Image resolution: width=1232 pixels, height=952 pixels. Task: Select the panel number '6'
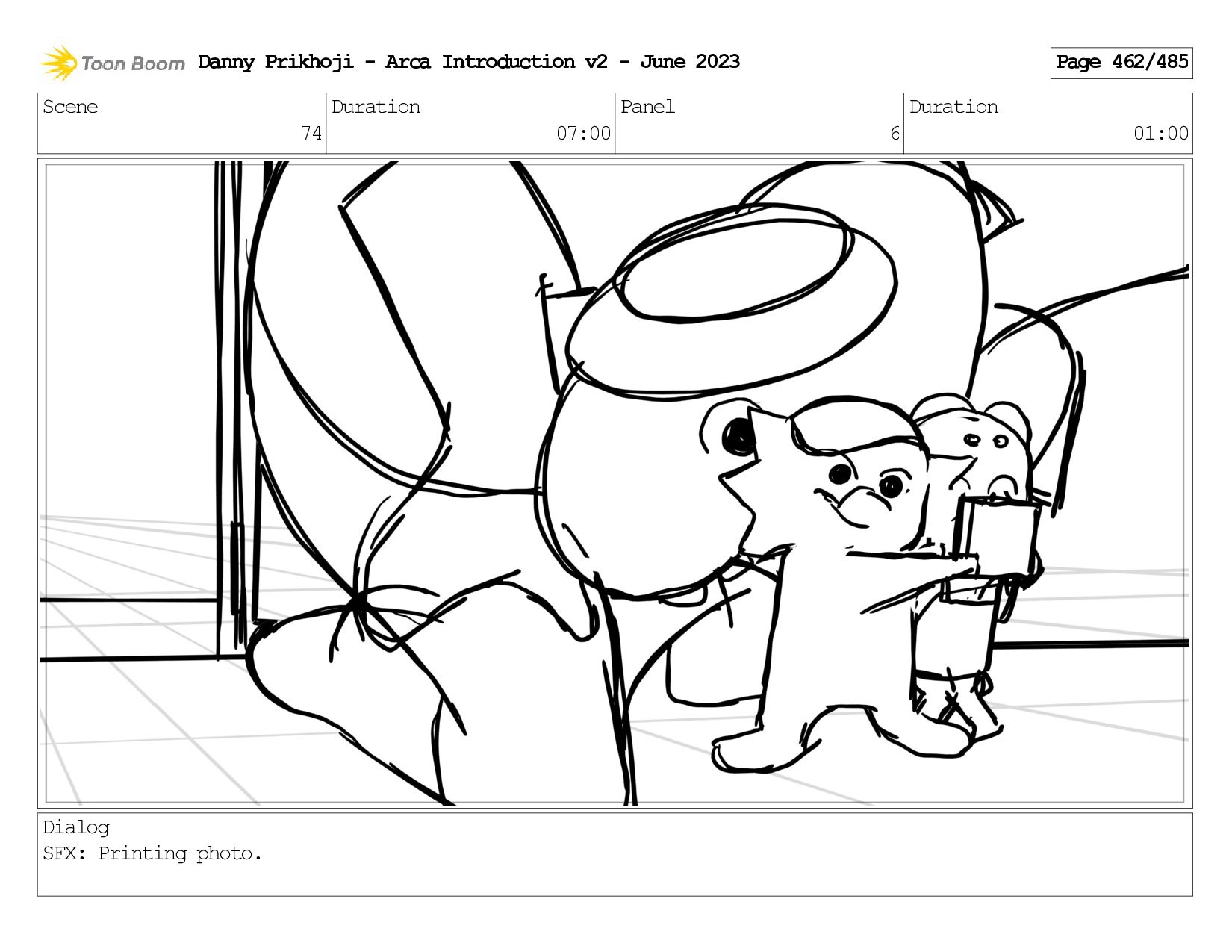(895, 134)
